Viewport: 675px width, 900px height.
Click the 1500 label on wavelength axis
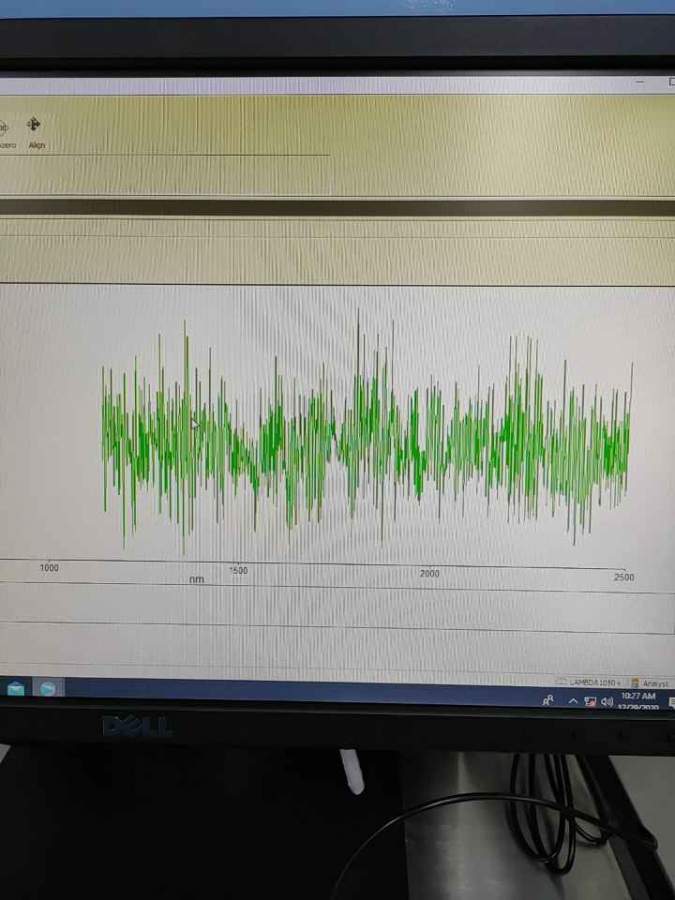click(238, 571)
